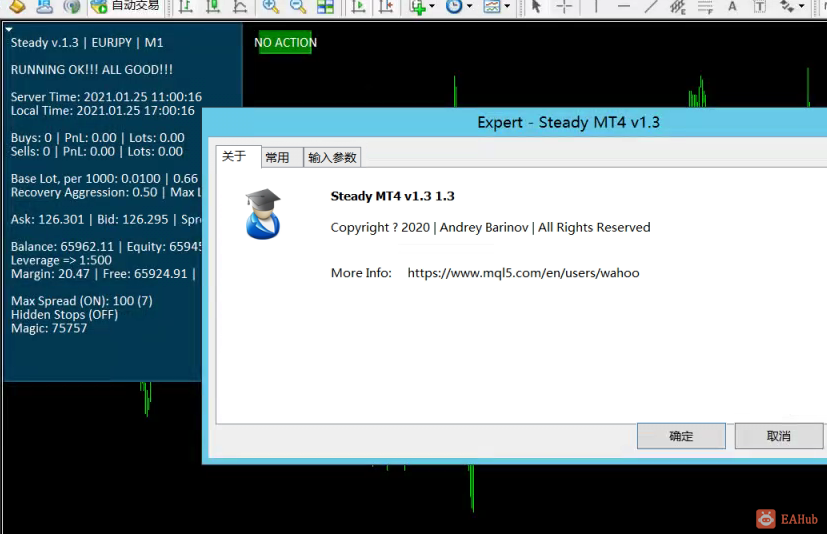Click the expert graduate avatar icon
The height and width of the screenshot is (534, 827).
[x=263, y=214]
